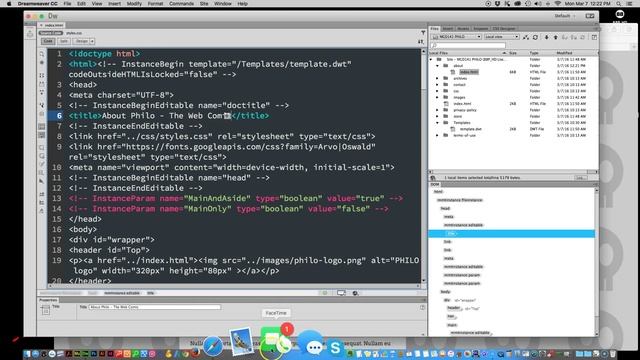Click the filter icon at top right of editor
Screen dimensions: 640x360
[x=423, y=33]
